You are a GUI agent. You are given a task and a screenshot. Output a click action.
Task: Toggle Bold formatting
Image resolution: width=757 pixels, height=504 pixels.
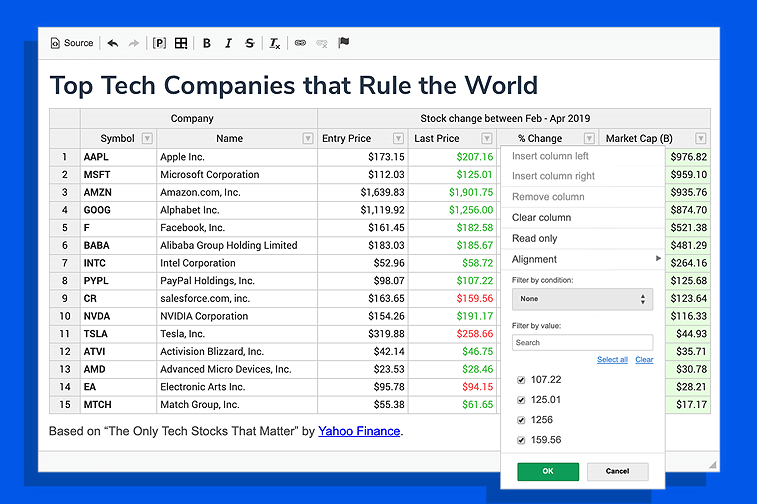tap(207, 43)
